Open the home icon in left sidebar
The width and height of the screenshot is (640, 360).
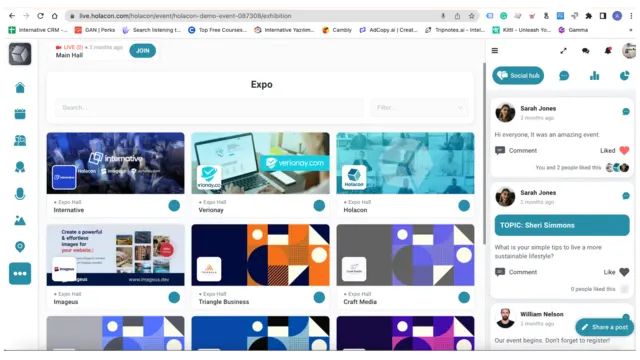tap(20, 87)
